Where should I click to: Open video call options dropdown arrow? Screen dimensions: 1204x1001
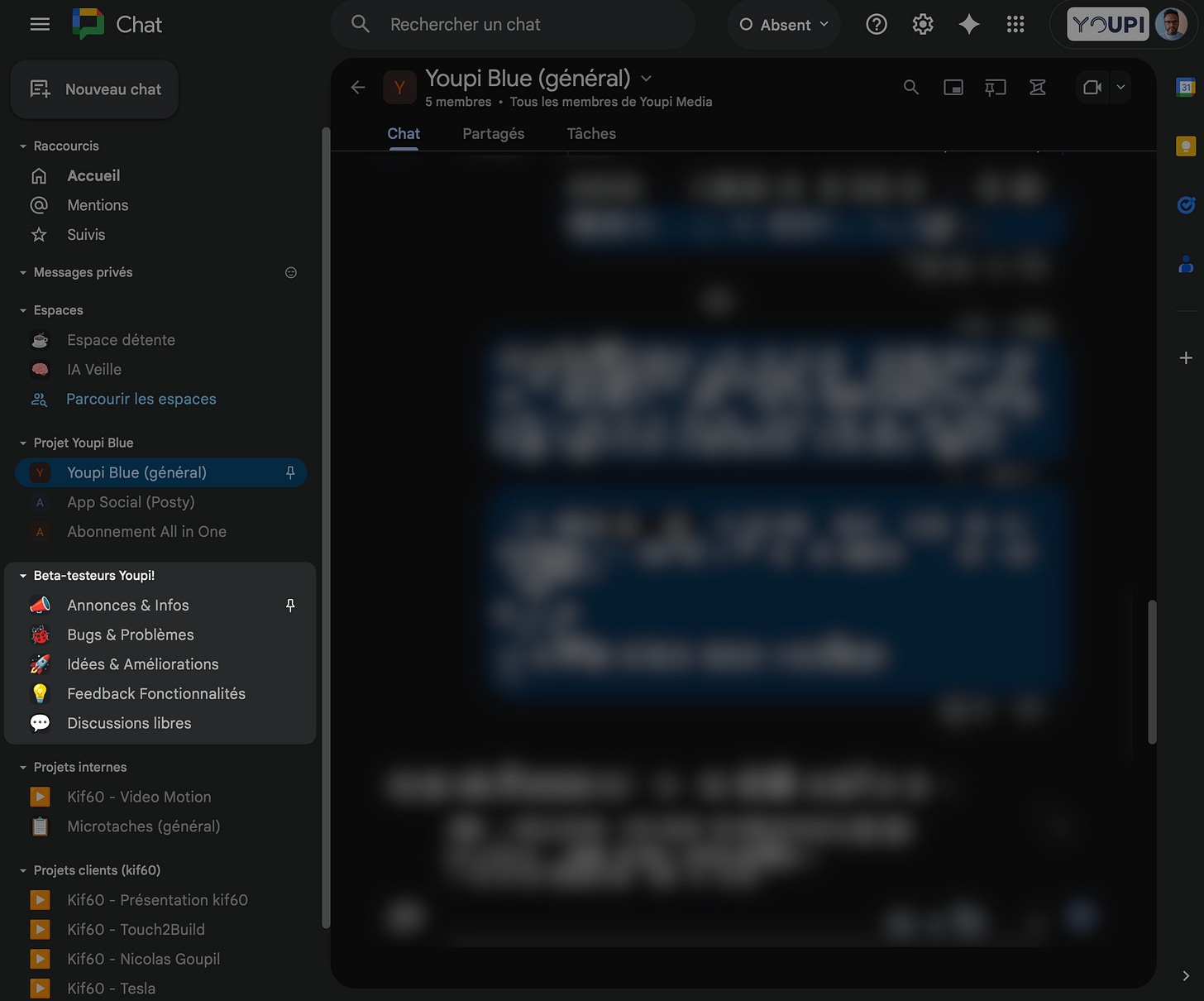1120,87
